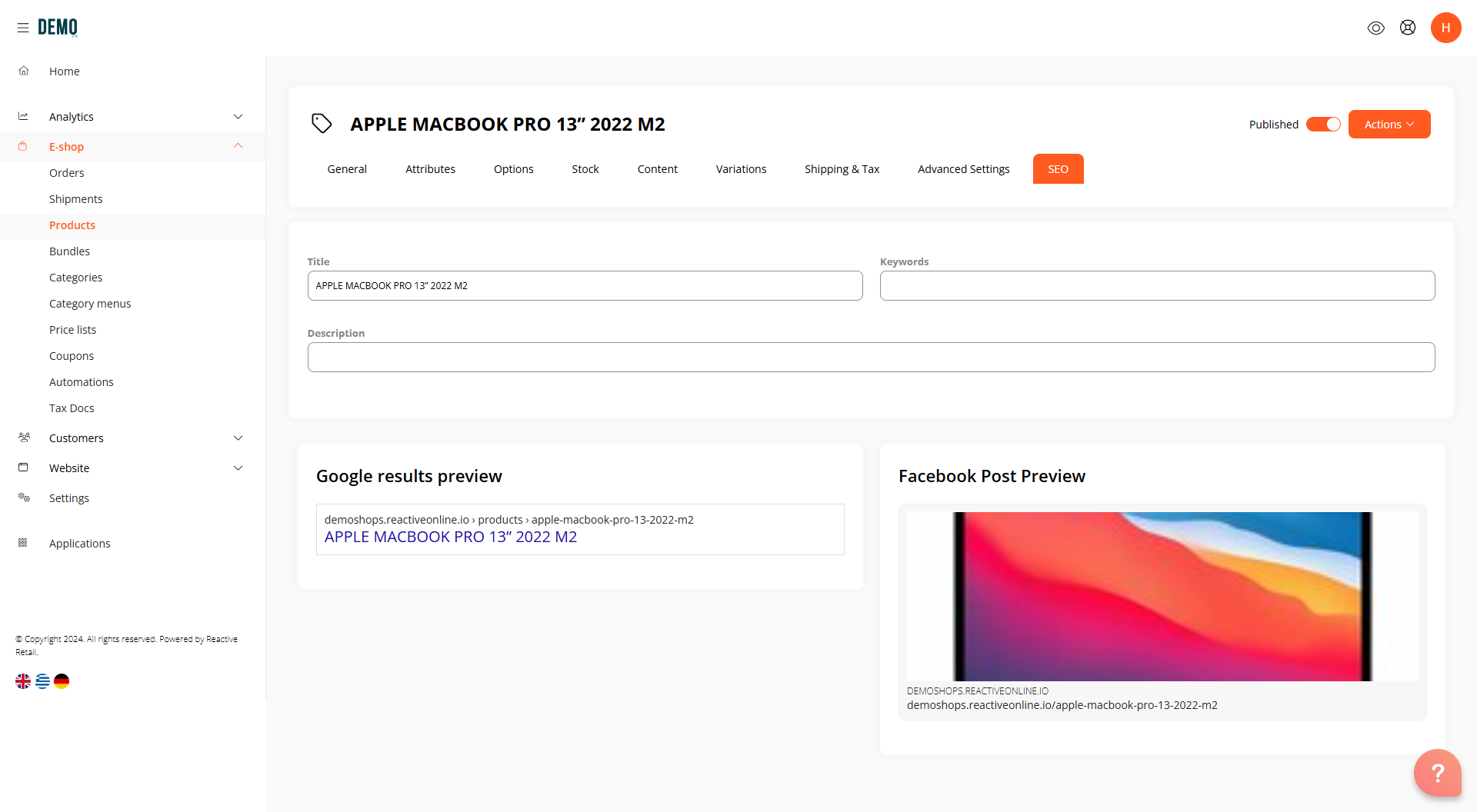Screen dimensions: 1477x812
Task: Click the Google preview breadcrumb URL
Action: [509, 520]
